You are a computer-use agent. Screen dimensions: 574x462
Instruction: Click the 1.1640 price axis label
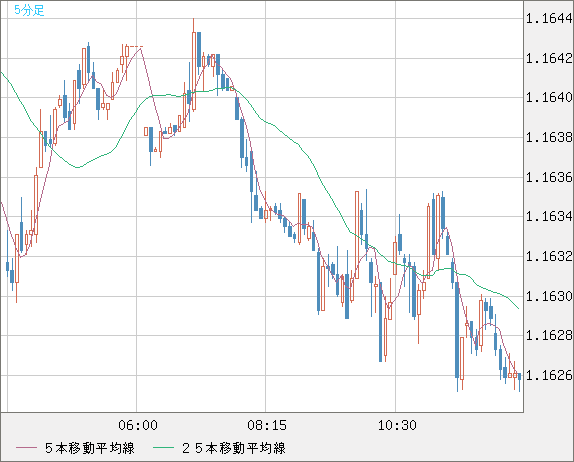click(x=549, y=97)
